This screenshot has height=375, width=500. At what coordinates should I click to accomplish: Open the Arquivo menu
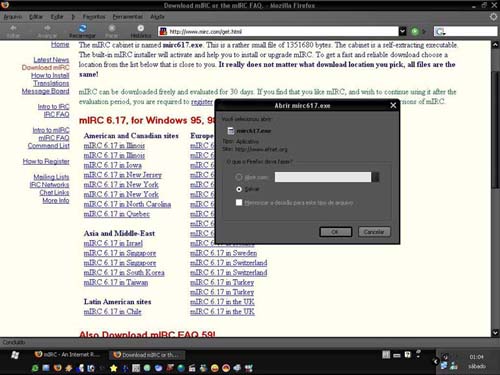[13, 17]
